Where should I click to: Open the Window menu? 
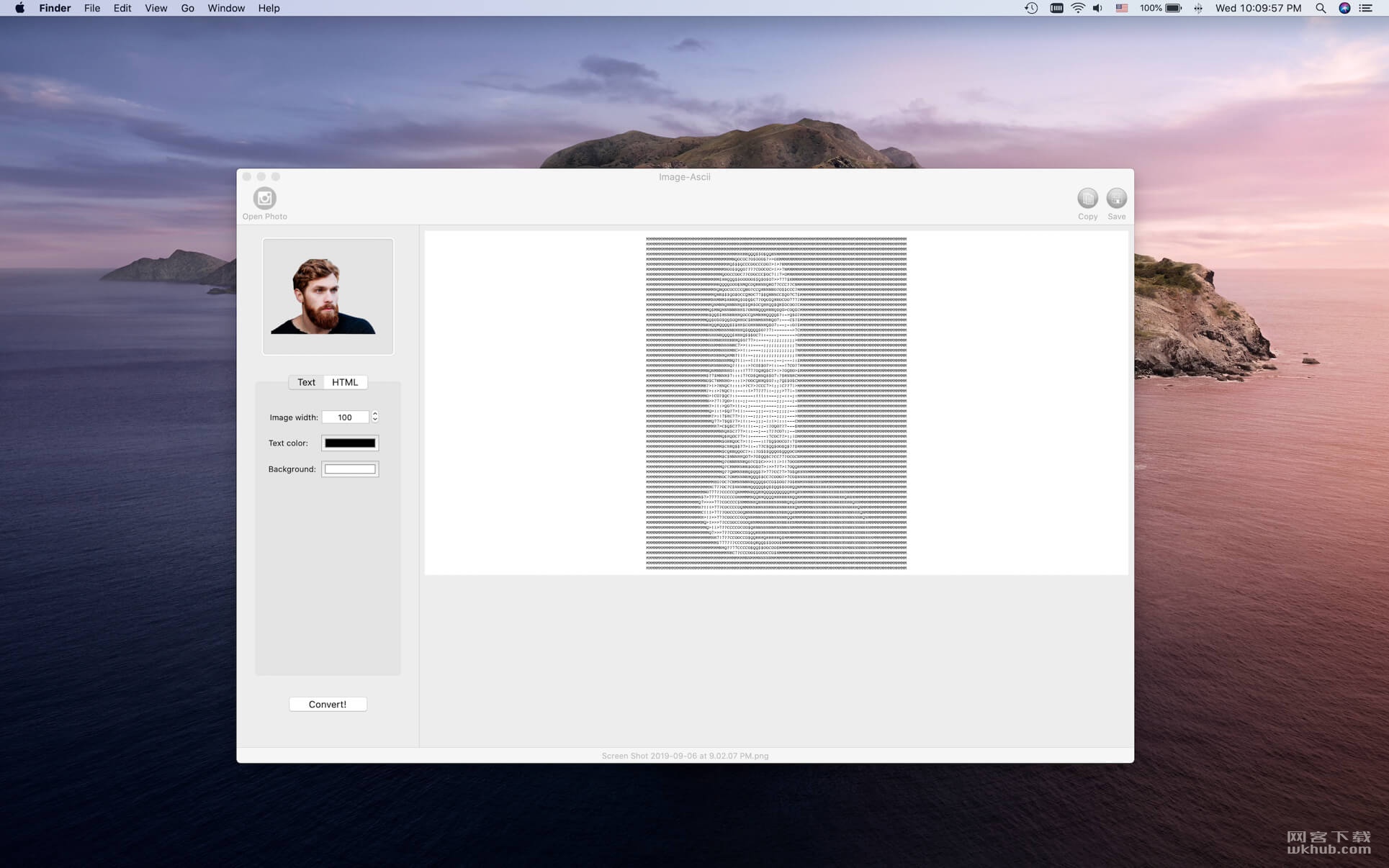(x=226, y=8)
